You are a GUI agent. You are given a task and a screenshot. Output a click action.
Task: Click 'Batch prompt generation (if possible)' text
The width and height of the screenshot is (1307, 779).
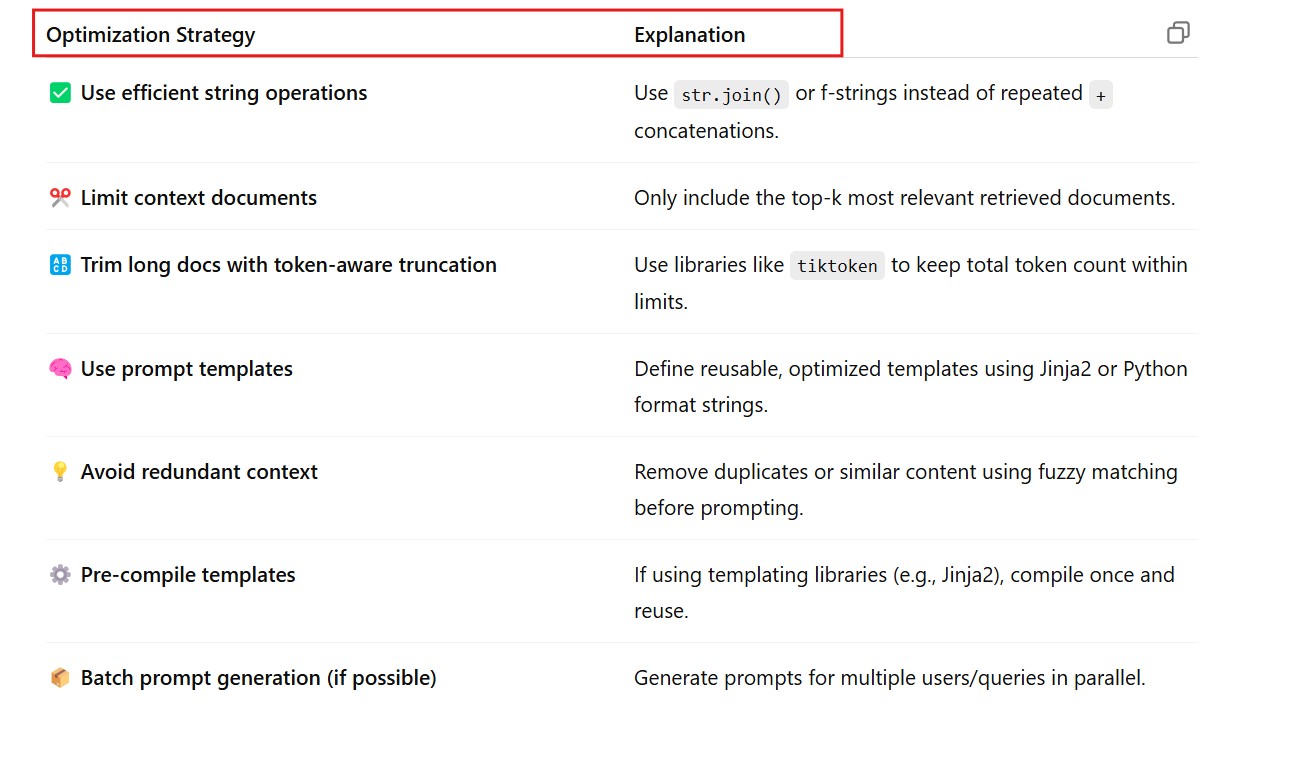pyautogui.click(x=258, y=678)
